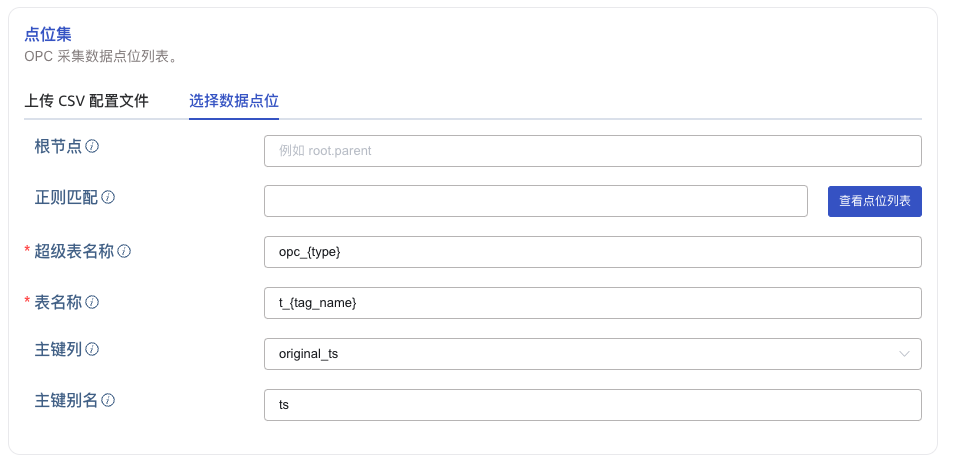Click the 表名称 info icon
Screen dimensions: 954x469
tap(92, 301)
